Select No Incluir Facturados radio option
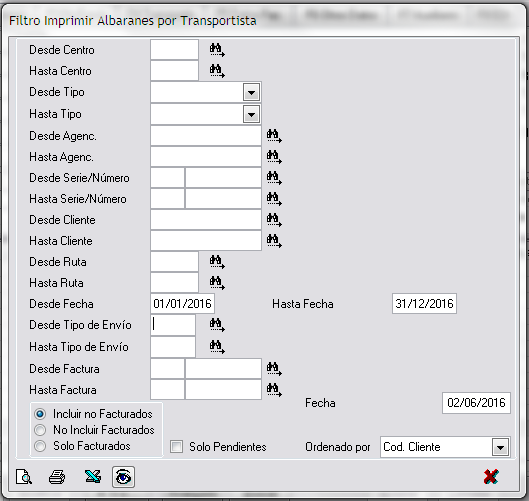529x501 pixels. tap(40, 430)
